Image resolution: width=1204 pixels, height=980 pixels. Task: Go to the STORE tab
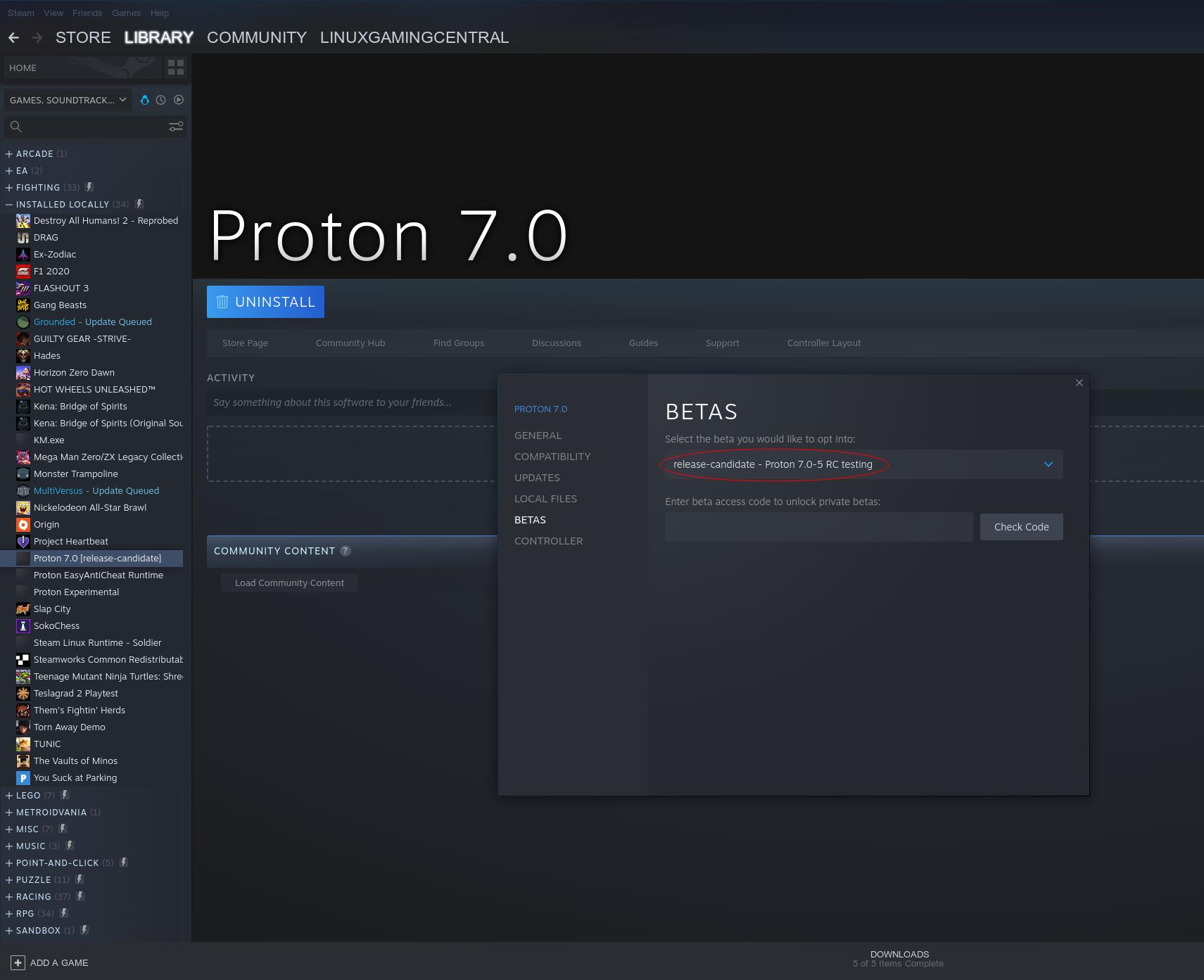[x=83, y=37]
